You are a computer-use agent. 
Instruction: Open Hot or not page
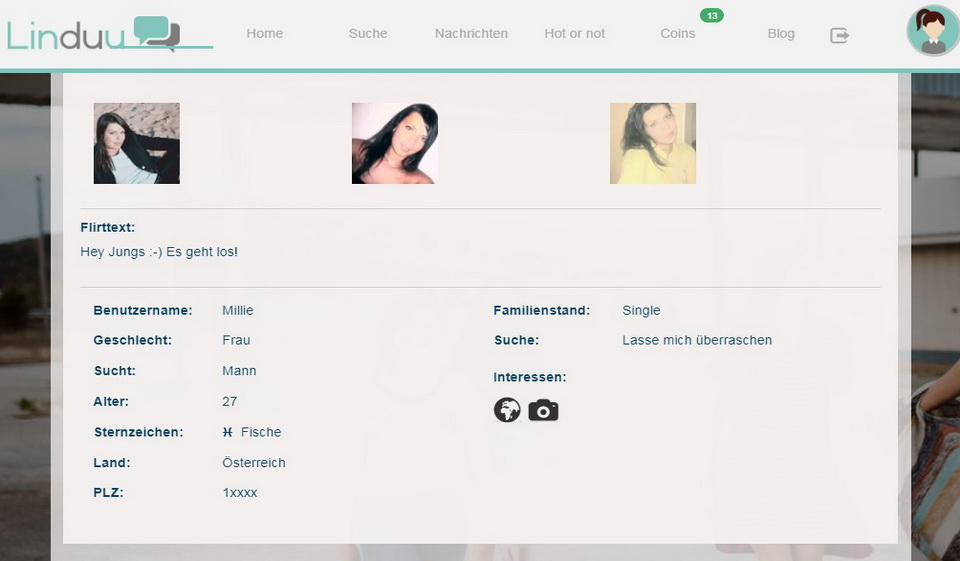(575, 34)
